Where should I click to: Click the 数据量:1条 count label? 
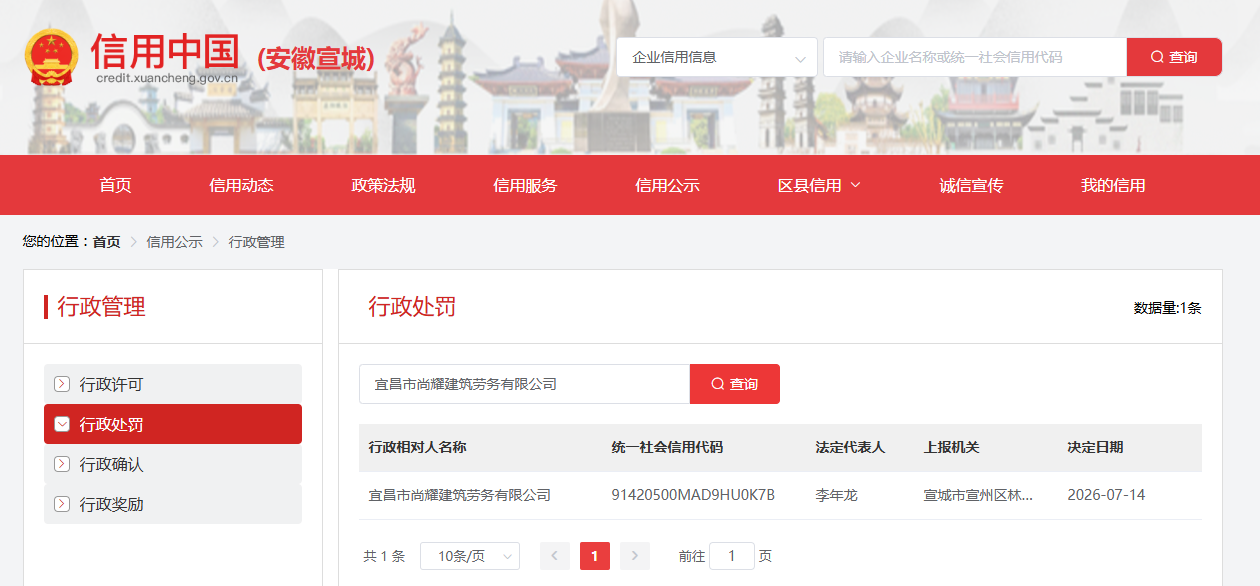[1167, 308]
